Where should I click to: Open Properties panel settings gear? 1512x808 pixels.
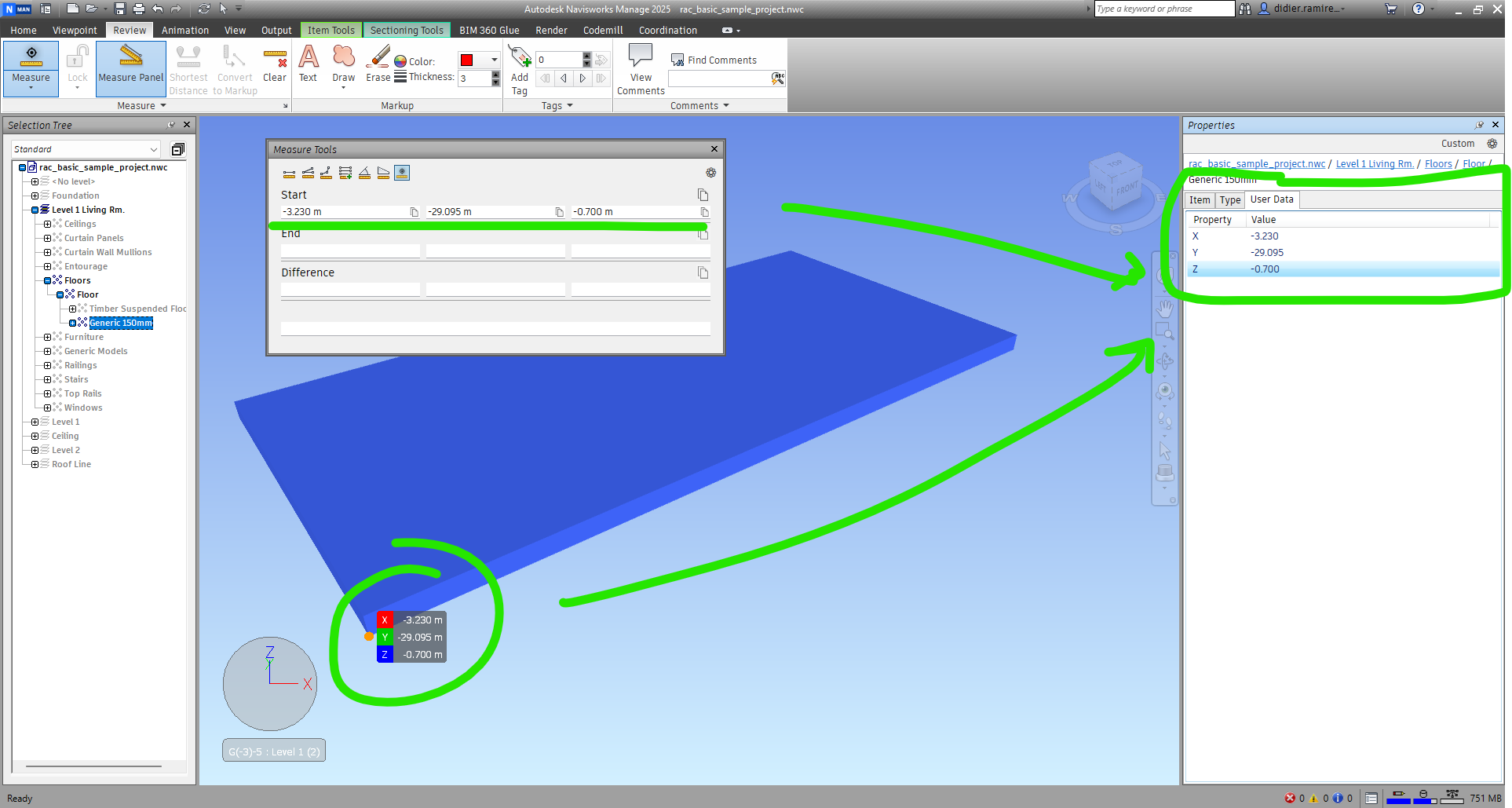(x=1492, y=144)
